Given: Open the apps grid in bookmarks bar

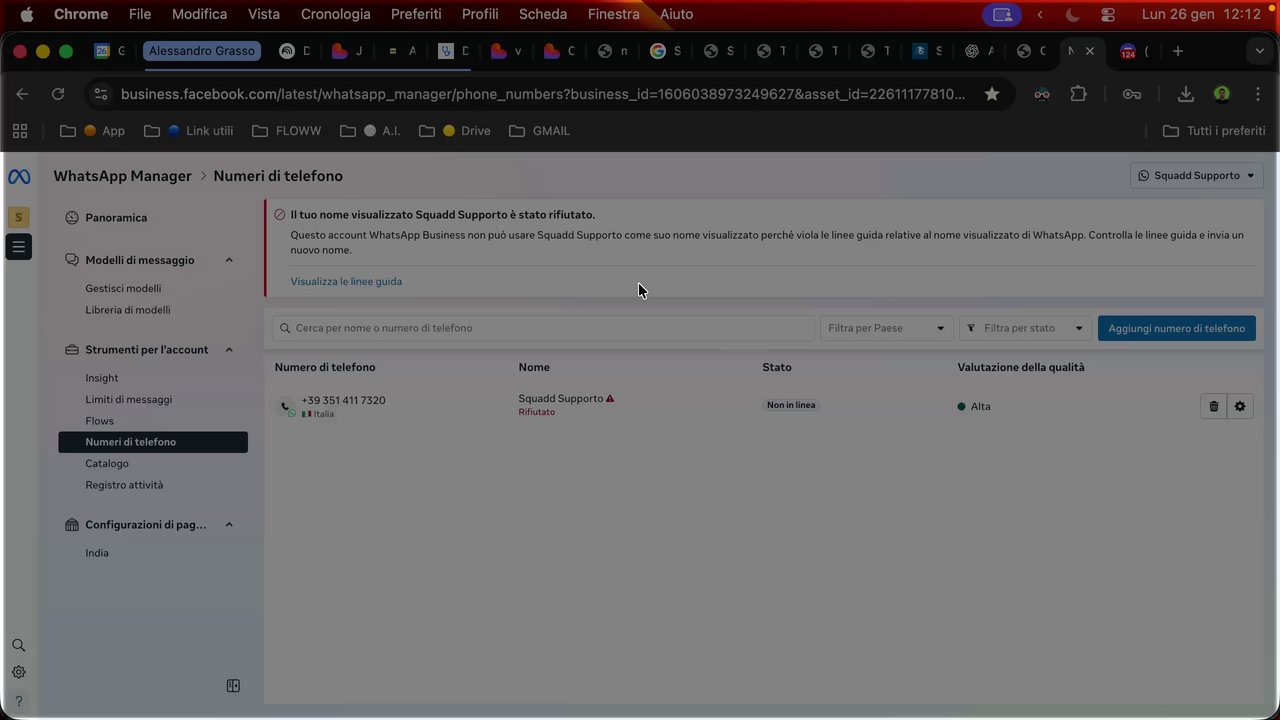Looking at the screenshot, I should pos(20,131).
